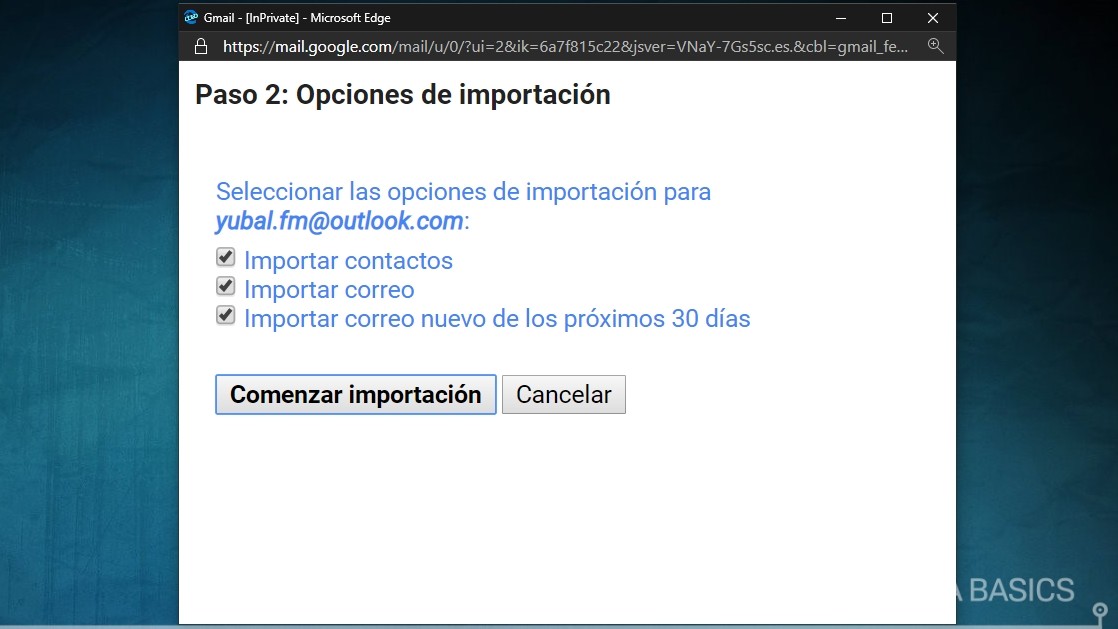Click the Importar contactos text label
This screenshot has height=629, width=1118.
349,260
